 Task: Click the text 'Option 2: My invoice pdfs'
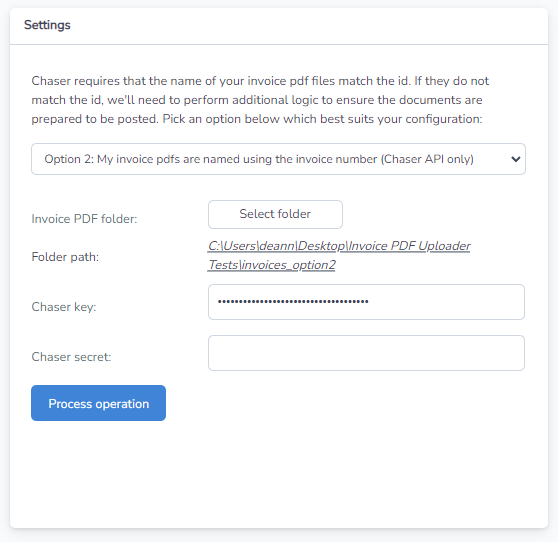click(112, 159)
